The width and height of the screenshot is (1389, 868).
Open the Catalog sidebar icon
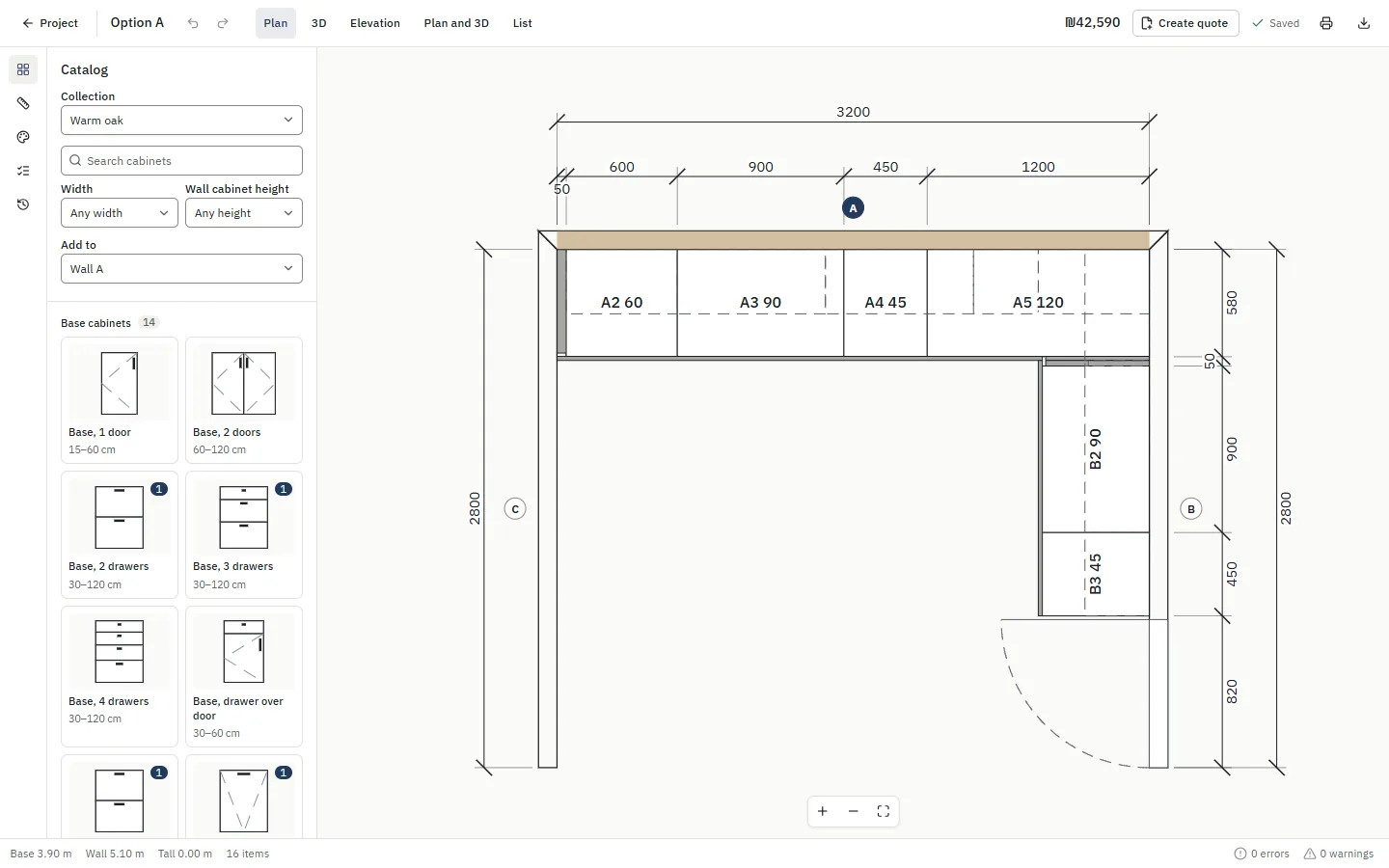tap(23, 69)
